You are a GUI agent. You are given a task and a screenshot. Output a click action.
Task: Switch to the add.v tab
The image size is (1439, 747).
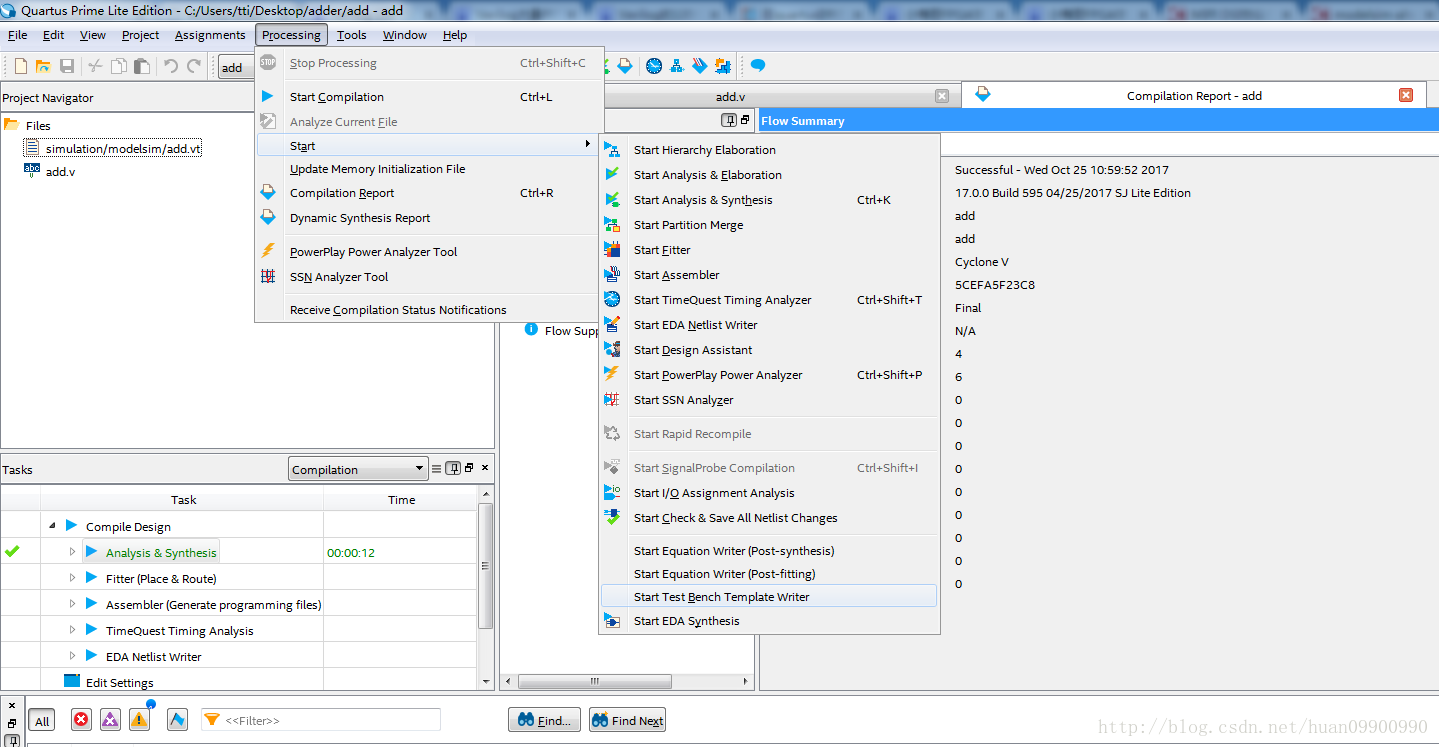[730, 96]
